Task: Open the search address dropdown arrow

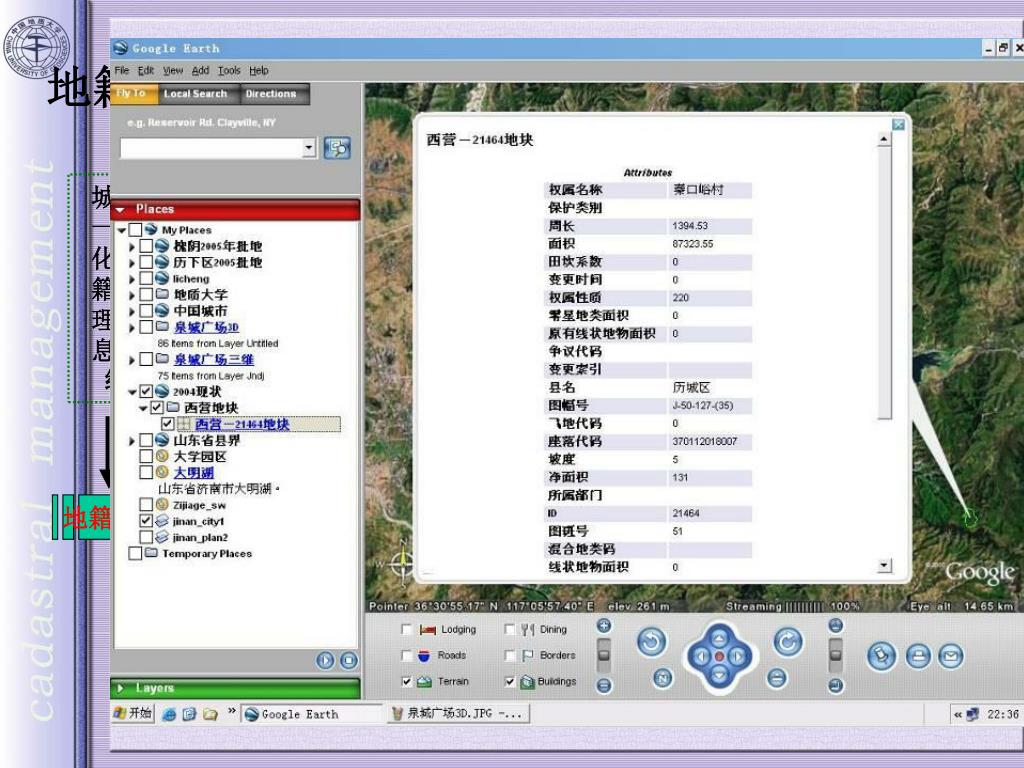Action: (x=309, y=148)
